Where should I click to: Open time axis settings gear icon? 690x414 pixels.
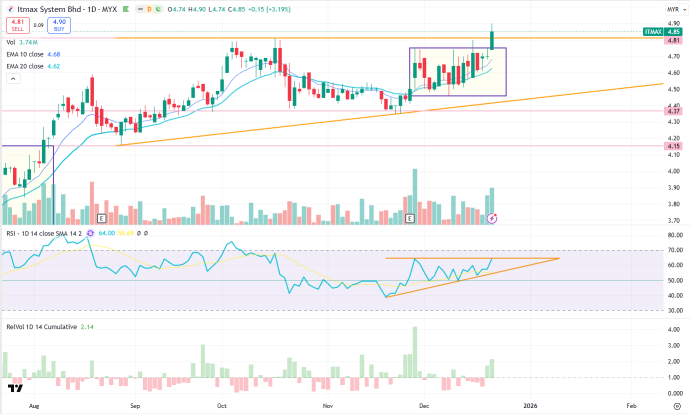677,406
